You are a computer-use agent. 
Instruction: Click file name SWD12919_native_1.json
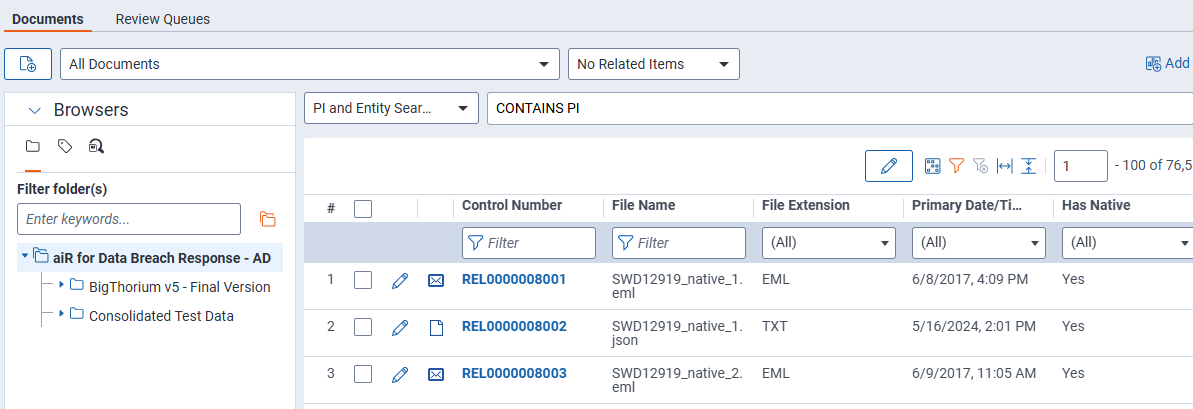click(x=677, y=333)
